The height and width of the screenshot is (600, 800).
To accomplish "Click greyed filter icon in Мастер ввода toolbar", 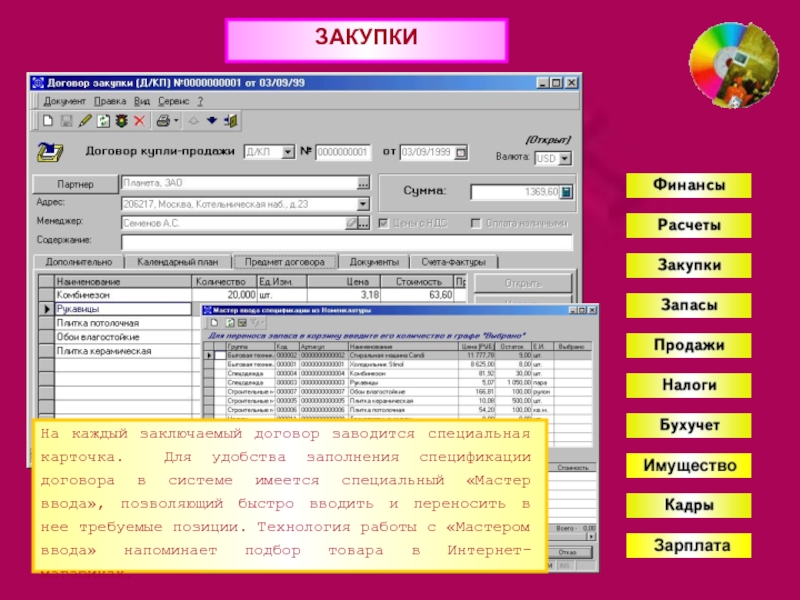I will click(x=255, y=322).
